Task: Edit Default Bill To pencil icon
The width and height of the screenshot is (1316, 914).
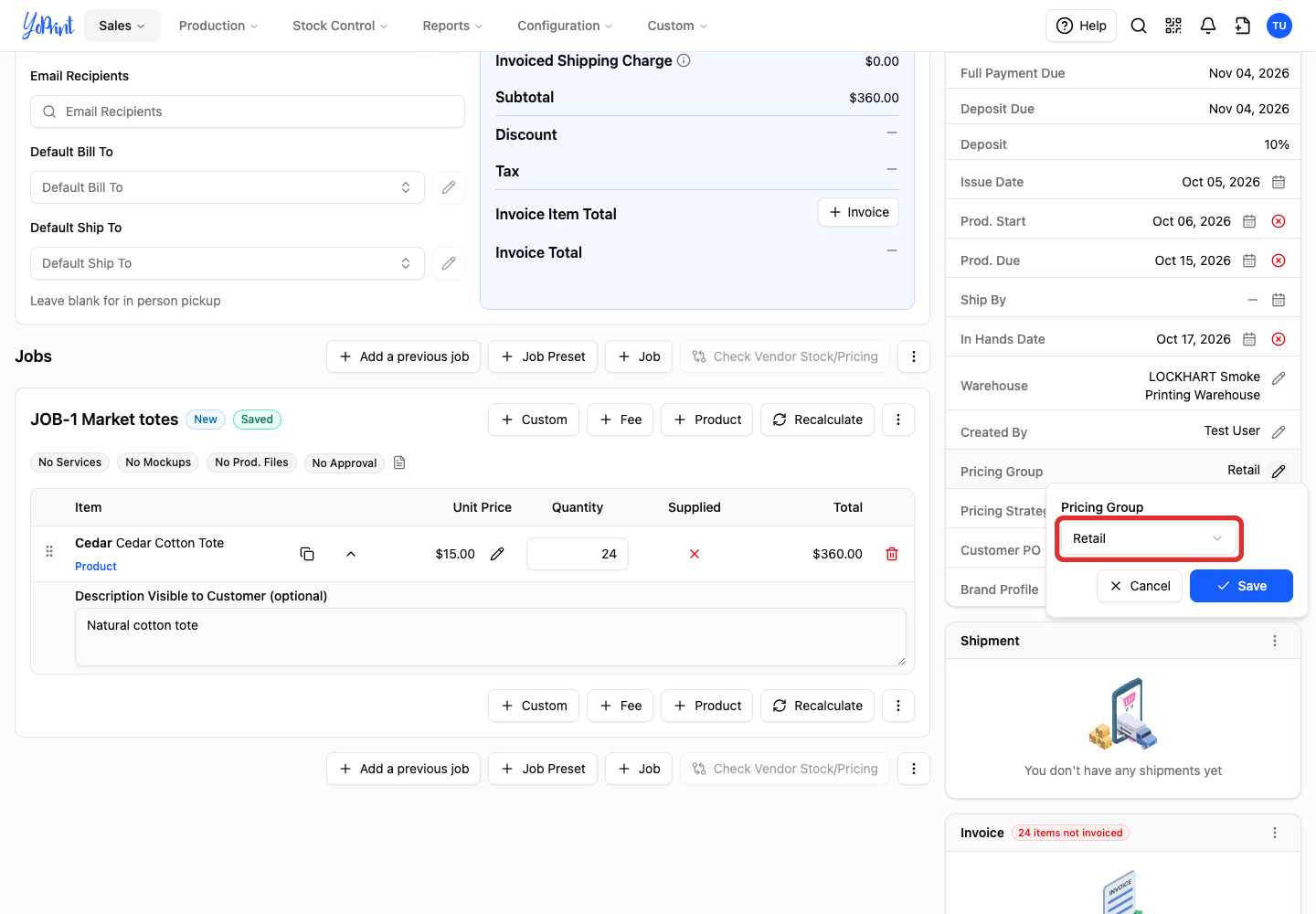Action: click(x=449, y=187)
